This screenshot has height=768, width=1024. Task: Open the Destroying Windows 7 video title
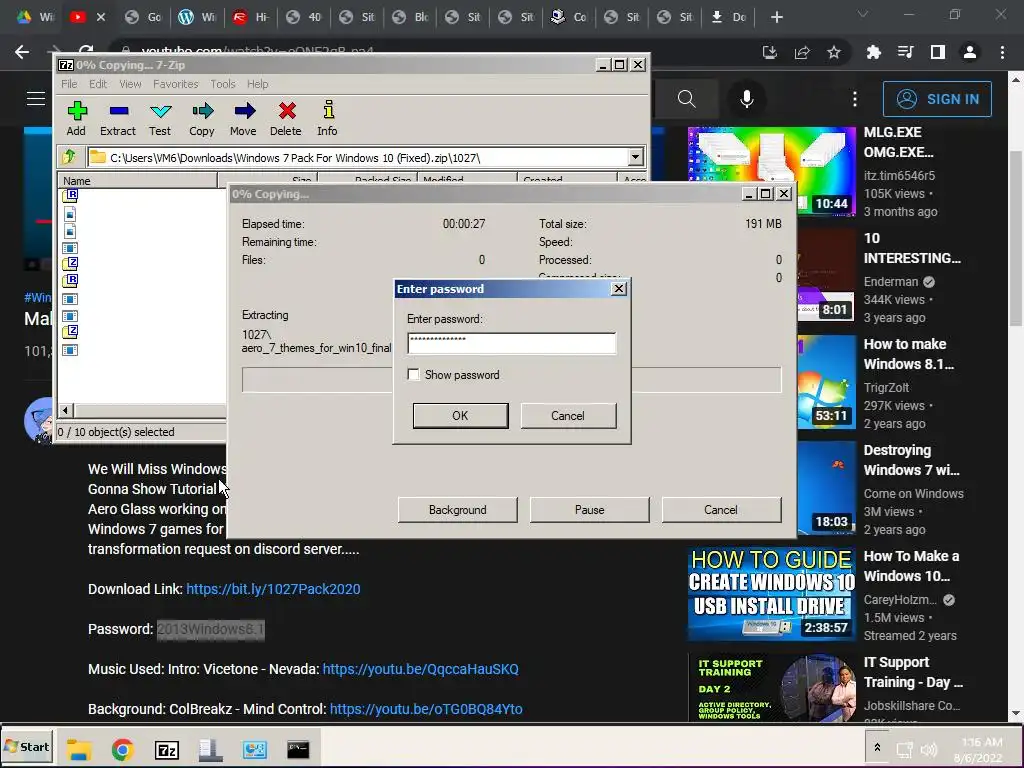912,460
